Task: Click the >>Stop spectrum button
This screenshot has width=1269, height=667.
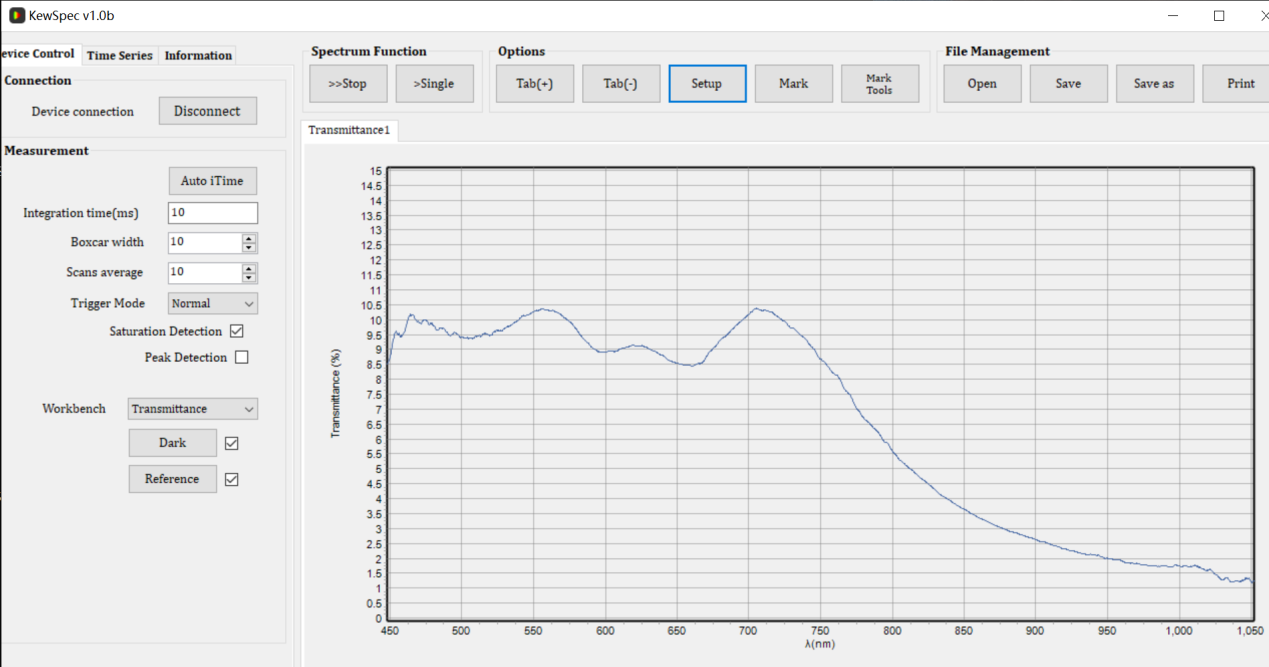Action: [347, 84]
